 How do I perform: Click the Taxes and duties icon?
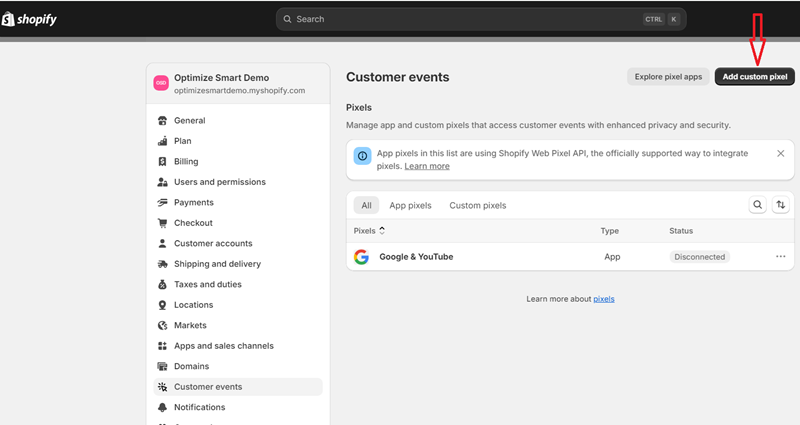[x=162, y=284]
